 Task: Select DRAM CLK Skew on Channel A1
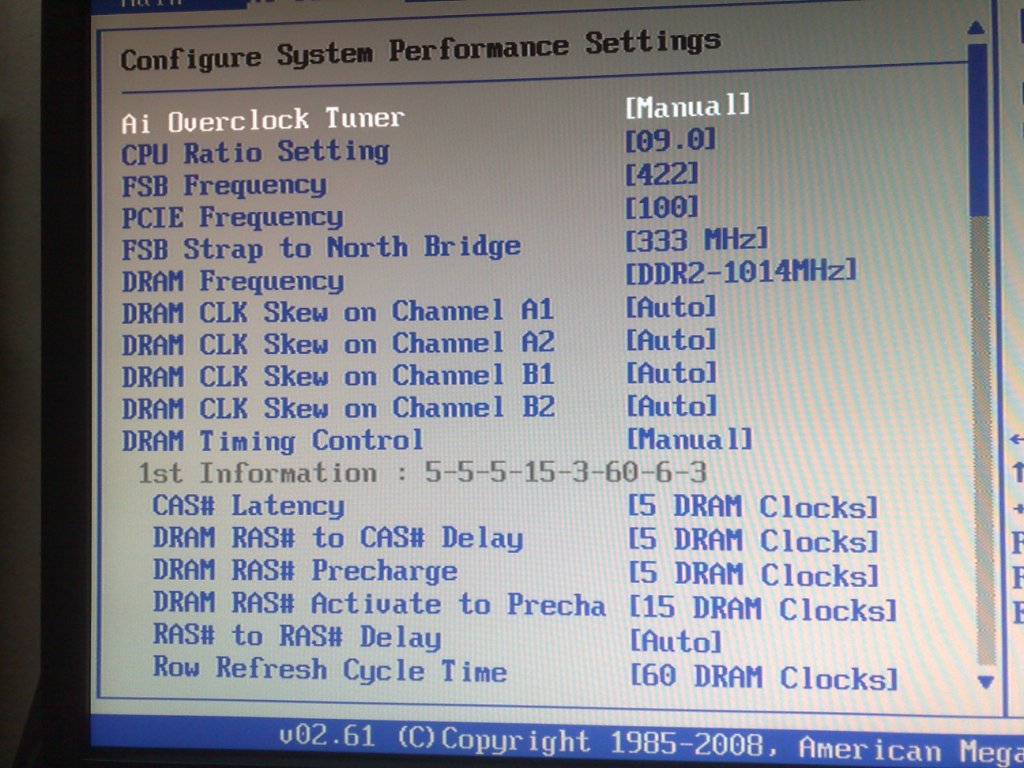point(338,312)
